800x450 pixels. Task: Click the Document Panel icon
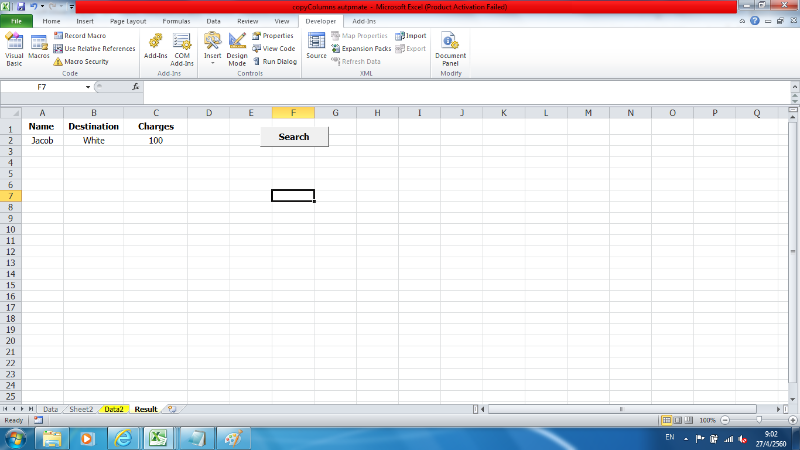(450, 47)
